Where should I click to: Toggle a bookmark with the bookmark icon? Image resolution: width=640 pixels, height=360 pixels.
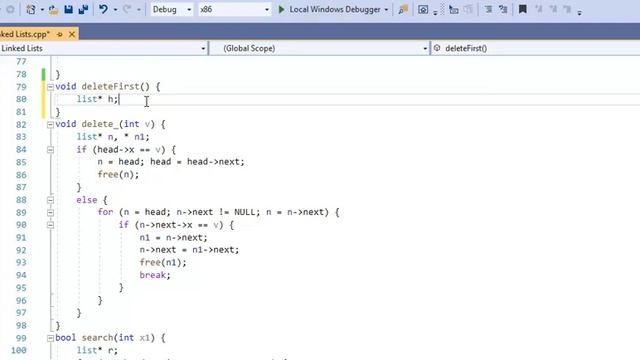(522, 9)
